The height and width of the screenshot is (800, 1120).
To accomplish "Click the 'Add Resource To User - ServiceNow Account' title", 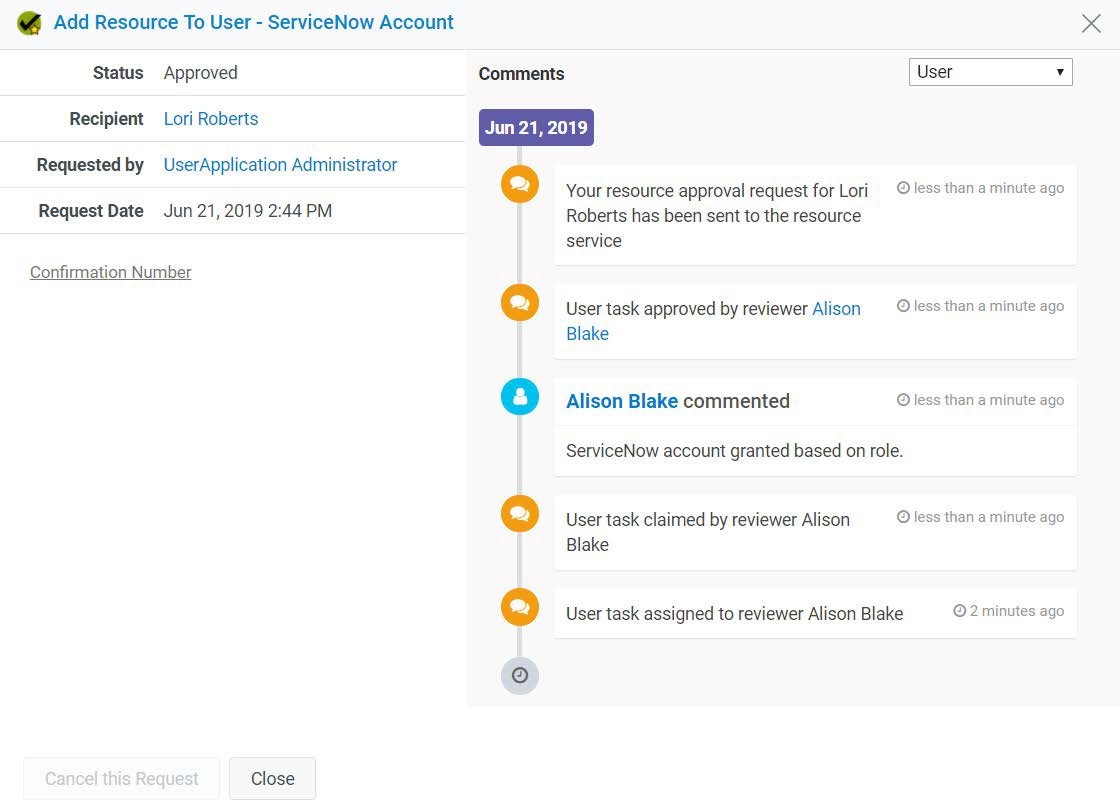I will click(254, 23).
